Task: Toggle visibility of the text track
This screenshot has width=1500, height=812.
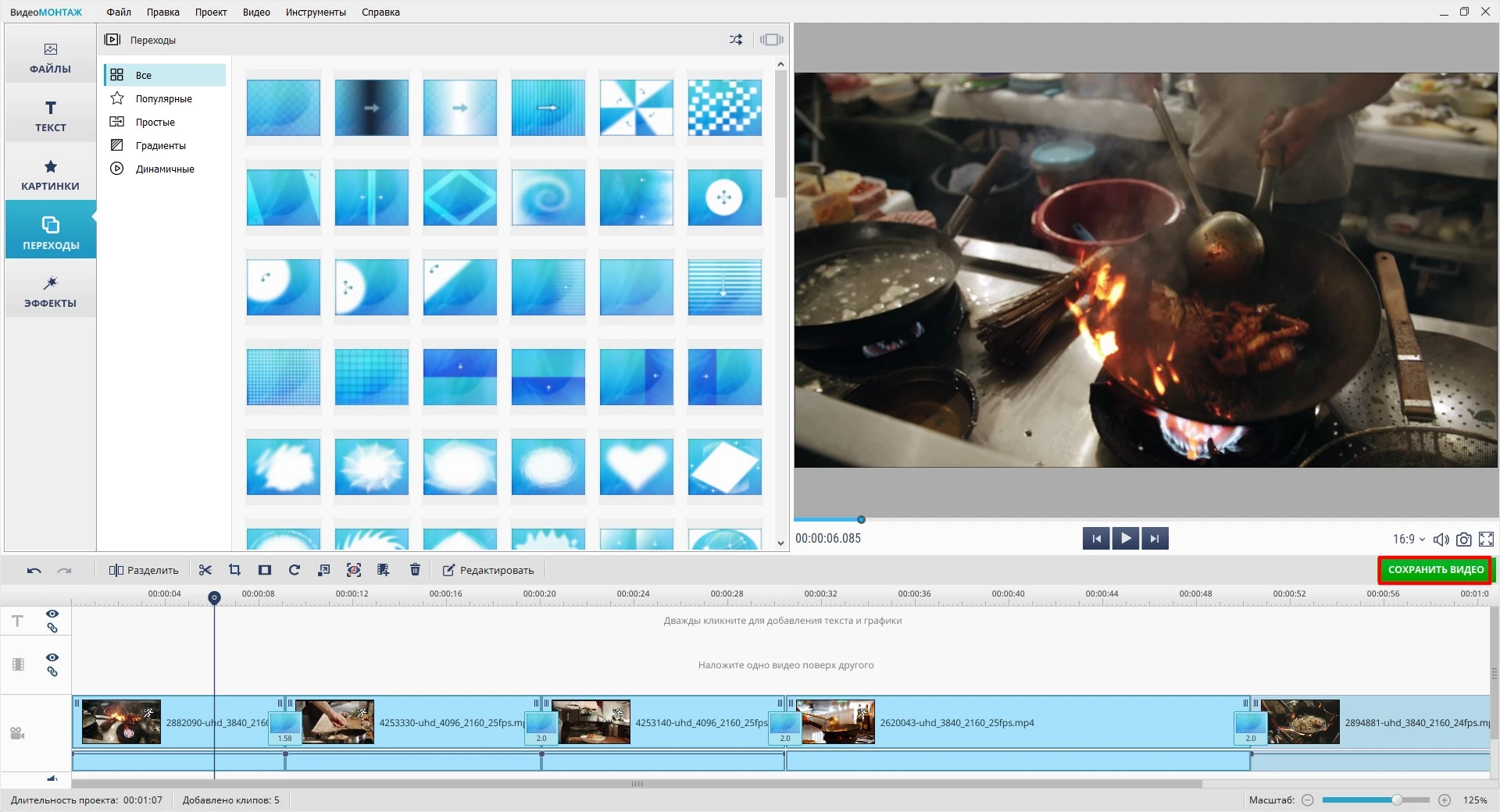Action: (52, 614)
